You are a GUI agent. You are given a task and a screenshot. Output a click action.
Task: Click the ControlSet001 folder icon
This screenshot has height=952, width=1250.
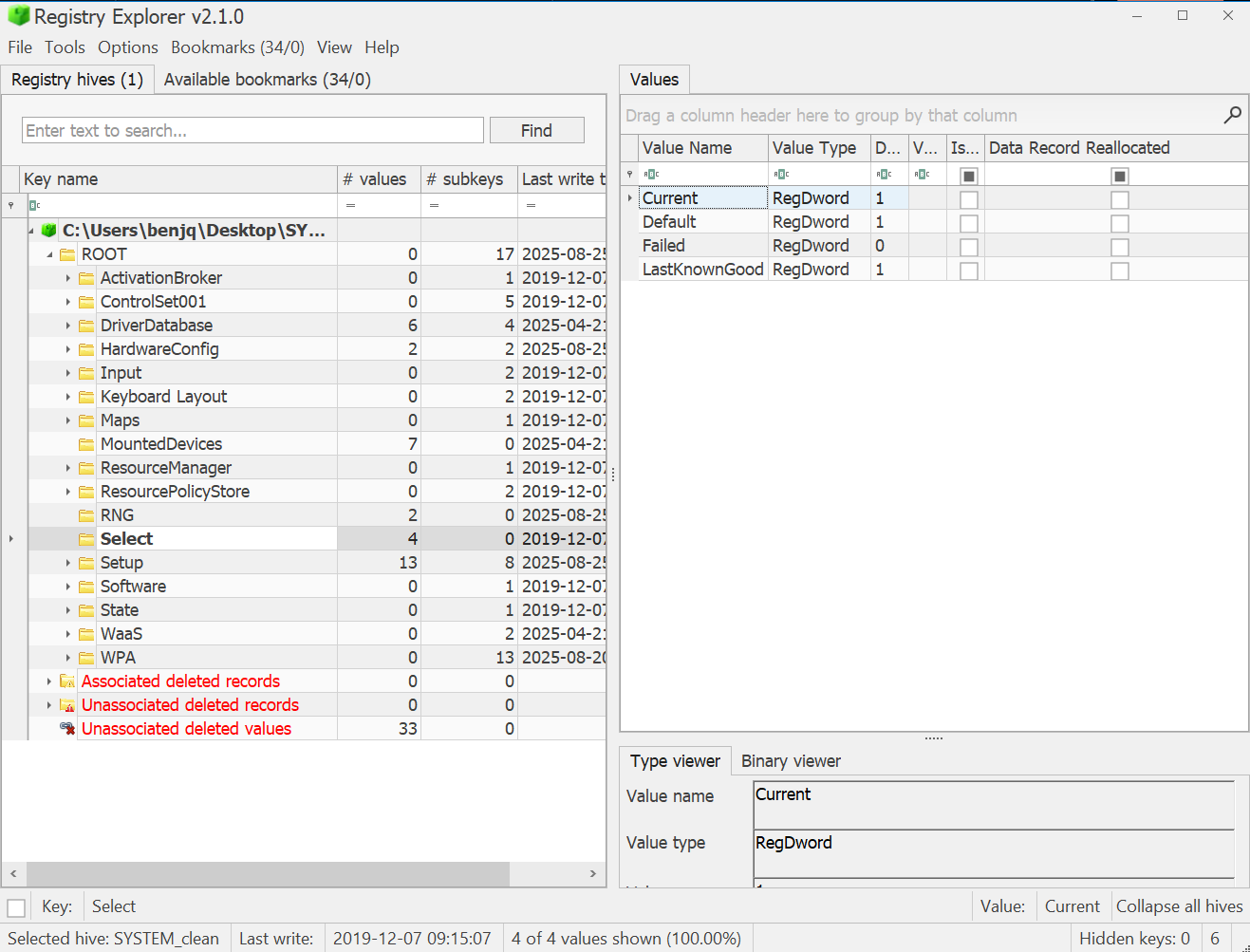click(x=86, y=302)
